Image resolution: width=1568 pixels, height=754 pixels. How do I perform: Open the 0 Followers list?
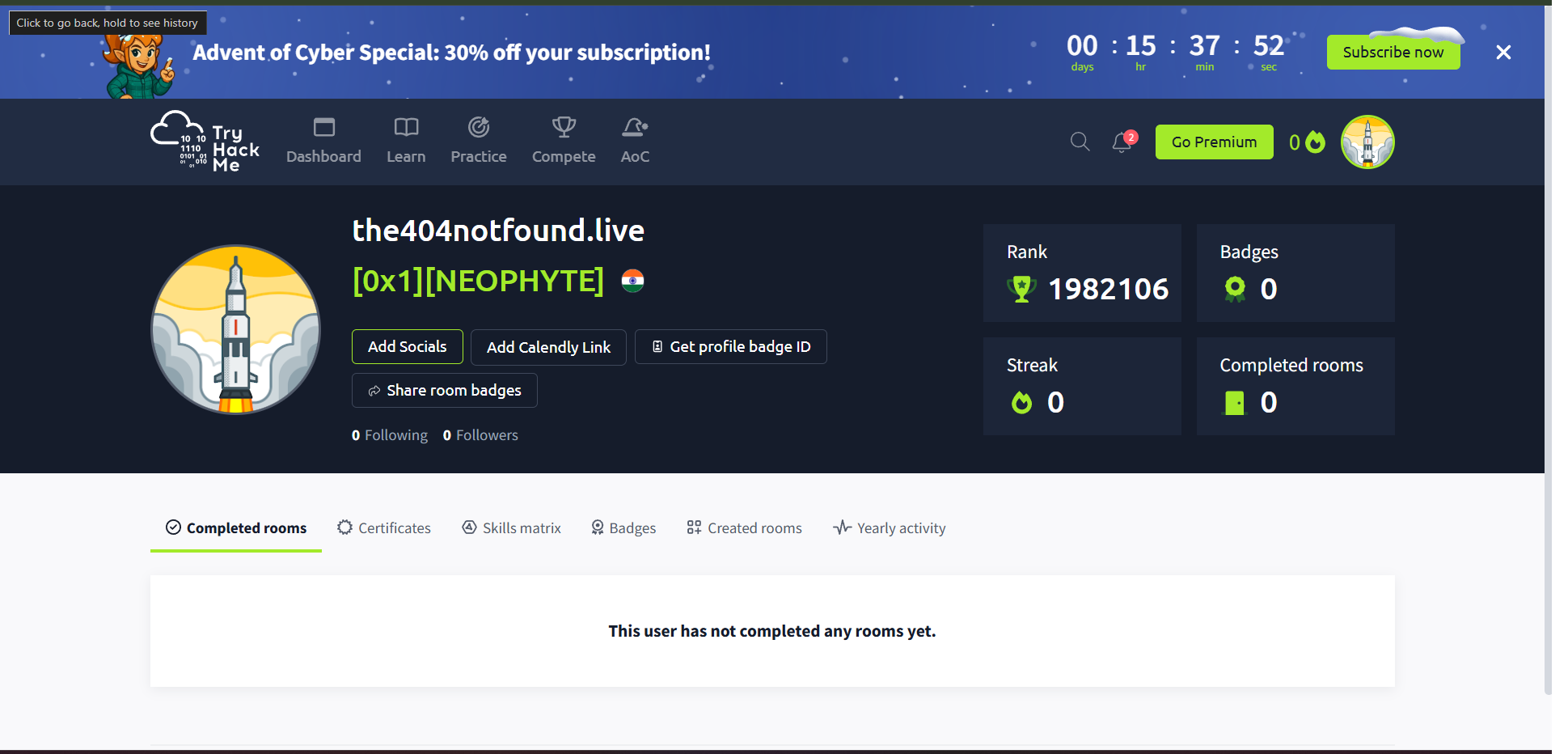click(480, 435)
